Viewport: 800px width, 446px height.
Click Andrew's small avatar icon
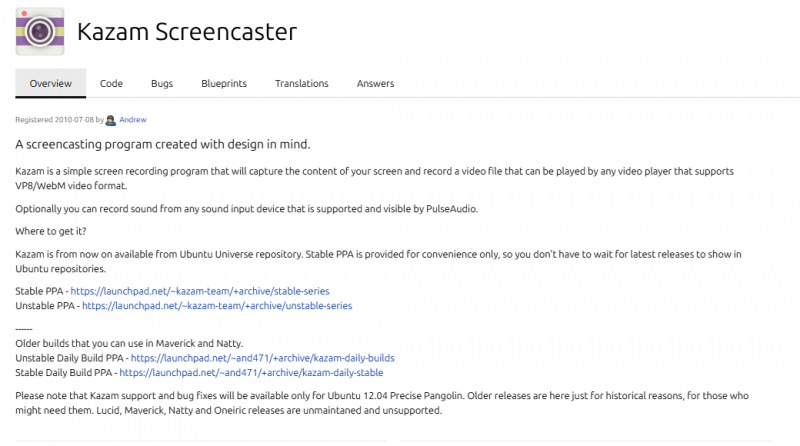[x=110, y=120]
